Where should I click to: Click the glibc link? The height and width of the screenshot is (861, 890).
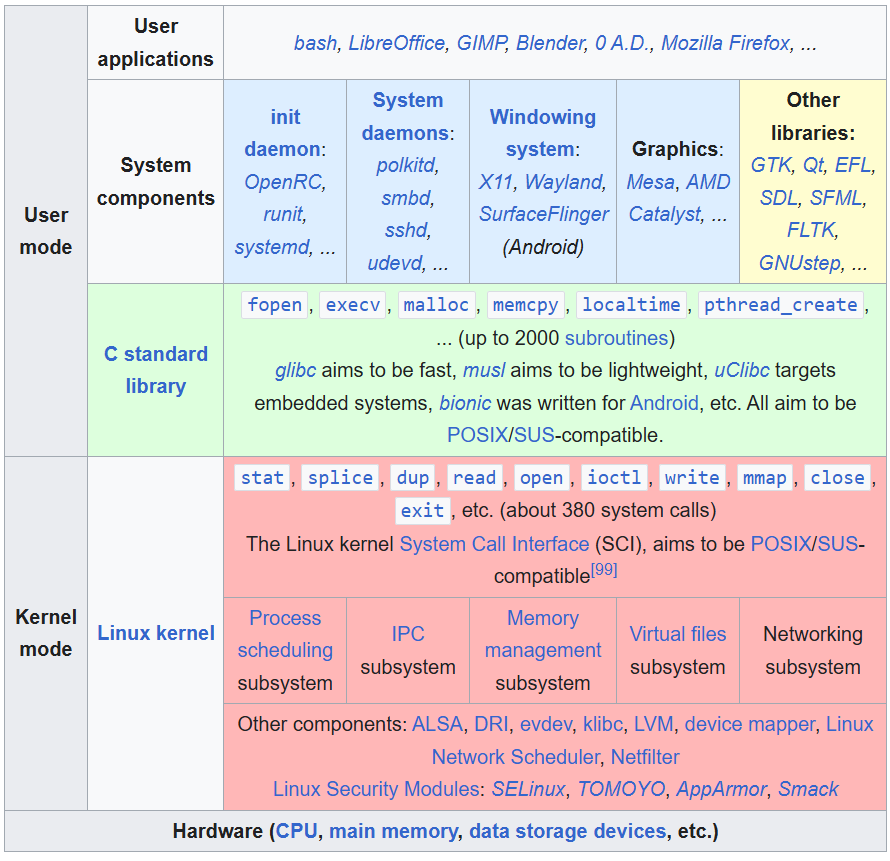pos(295,370)
